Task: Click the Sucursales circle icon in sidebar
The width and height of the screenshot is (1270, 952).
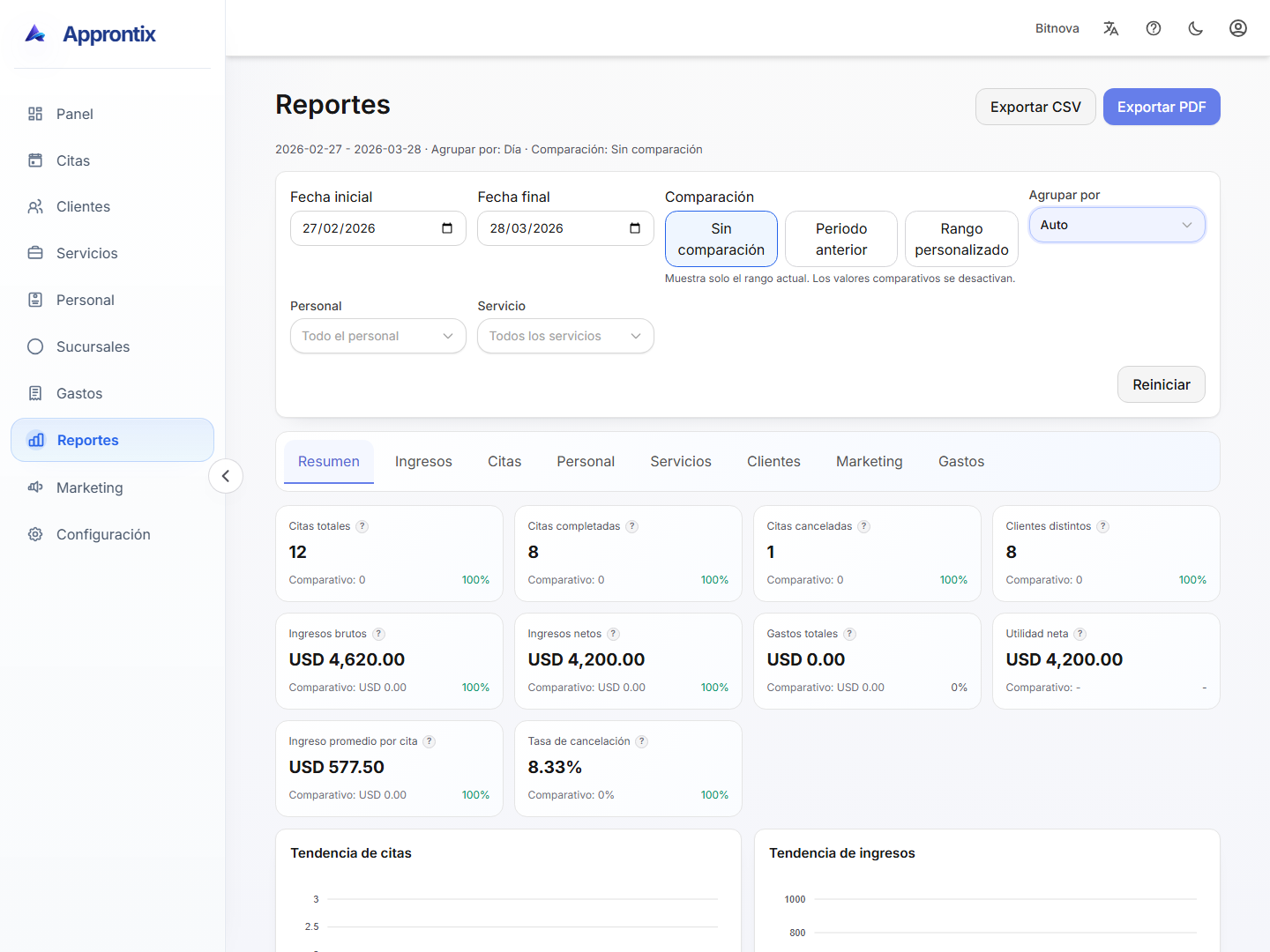Action: (x=35, y=346)
